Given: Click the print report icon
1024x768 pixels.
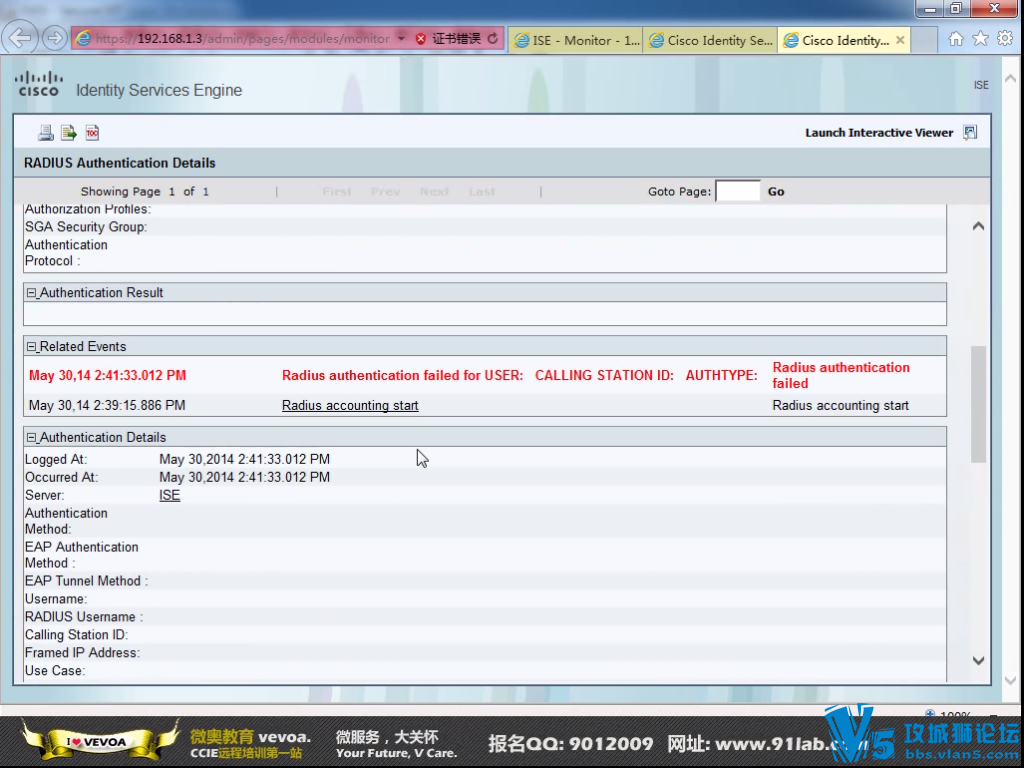Looking at the screenshot, I should [45, 131].
